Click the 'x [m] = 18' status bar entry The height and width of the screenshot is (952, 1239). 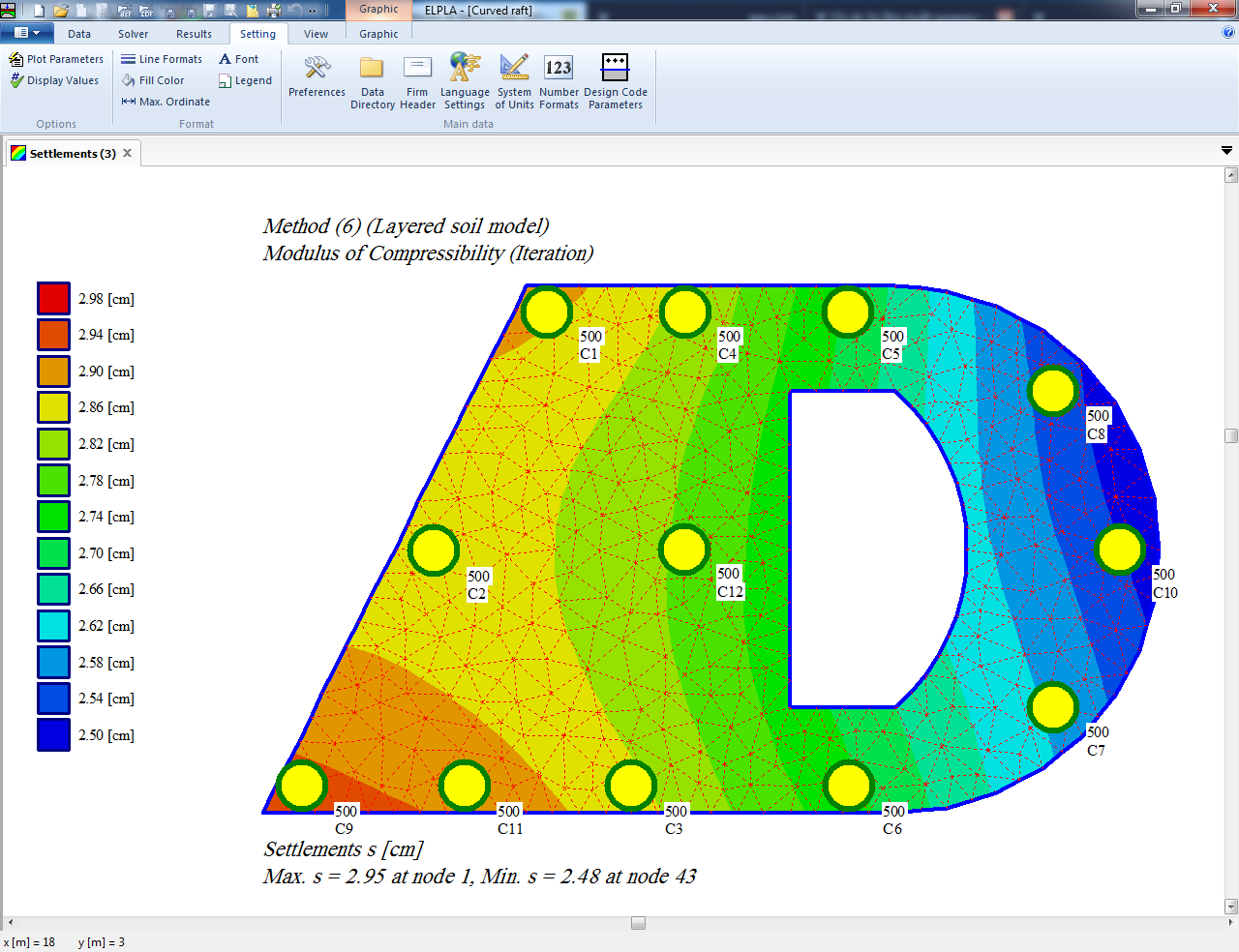(x=29, y=942)
